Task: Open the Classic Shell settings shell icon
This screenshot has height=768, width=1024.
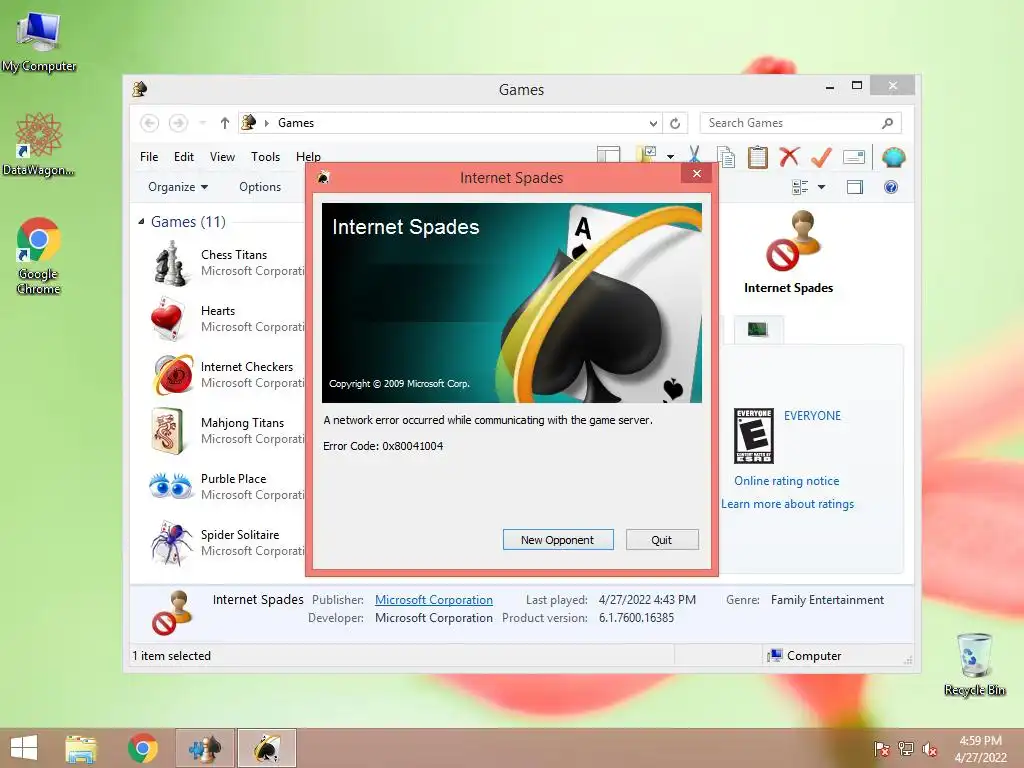Action: click(893, 157)
